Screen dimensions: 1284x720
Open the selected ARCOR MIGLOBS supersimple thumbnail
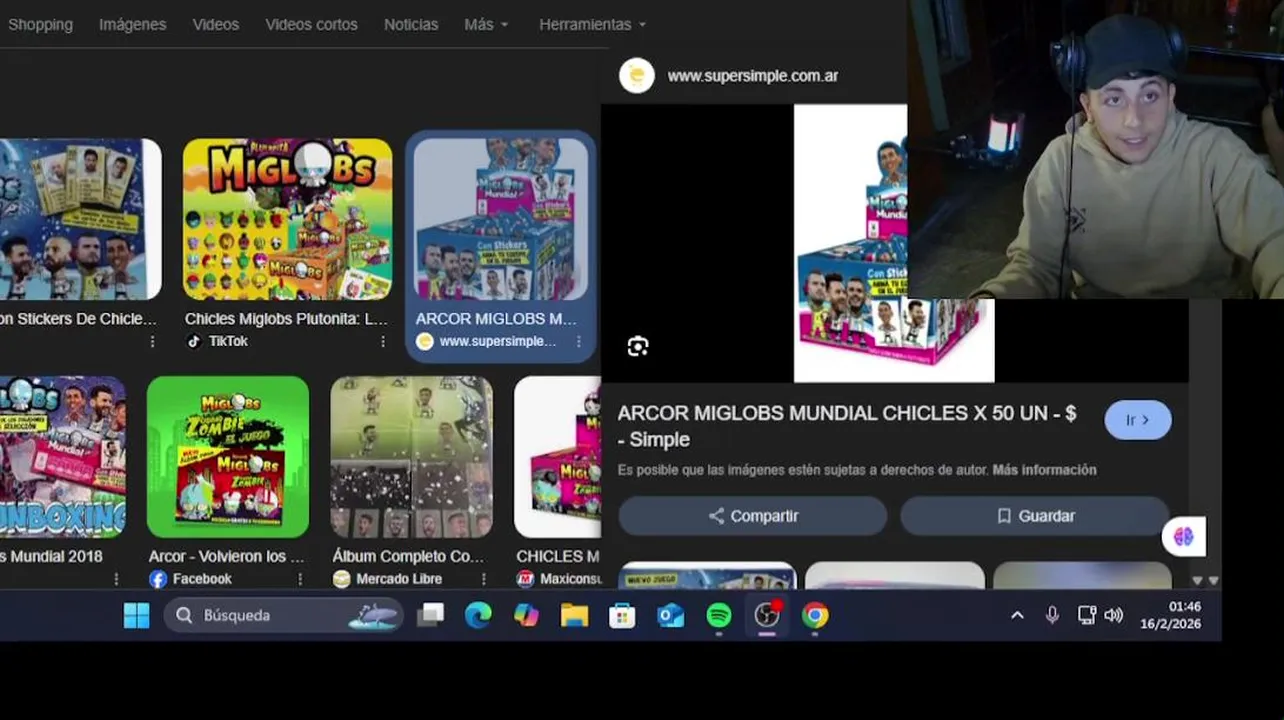pyautogui.click(x=501, y=219)
